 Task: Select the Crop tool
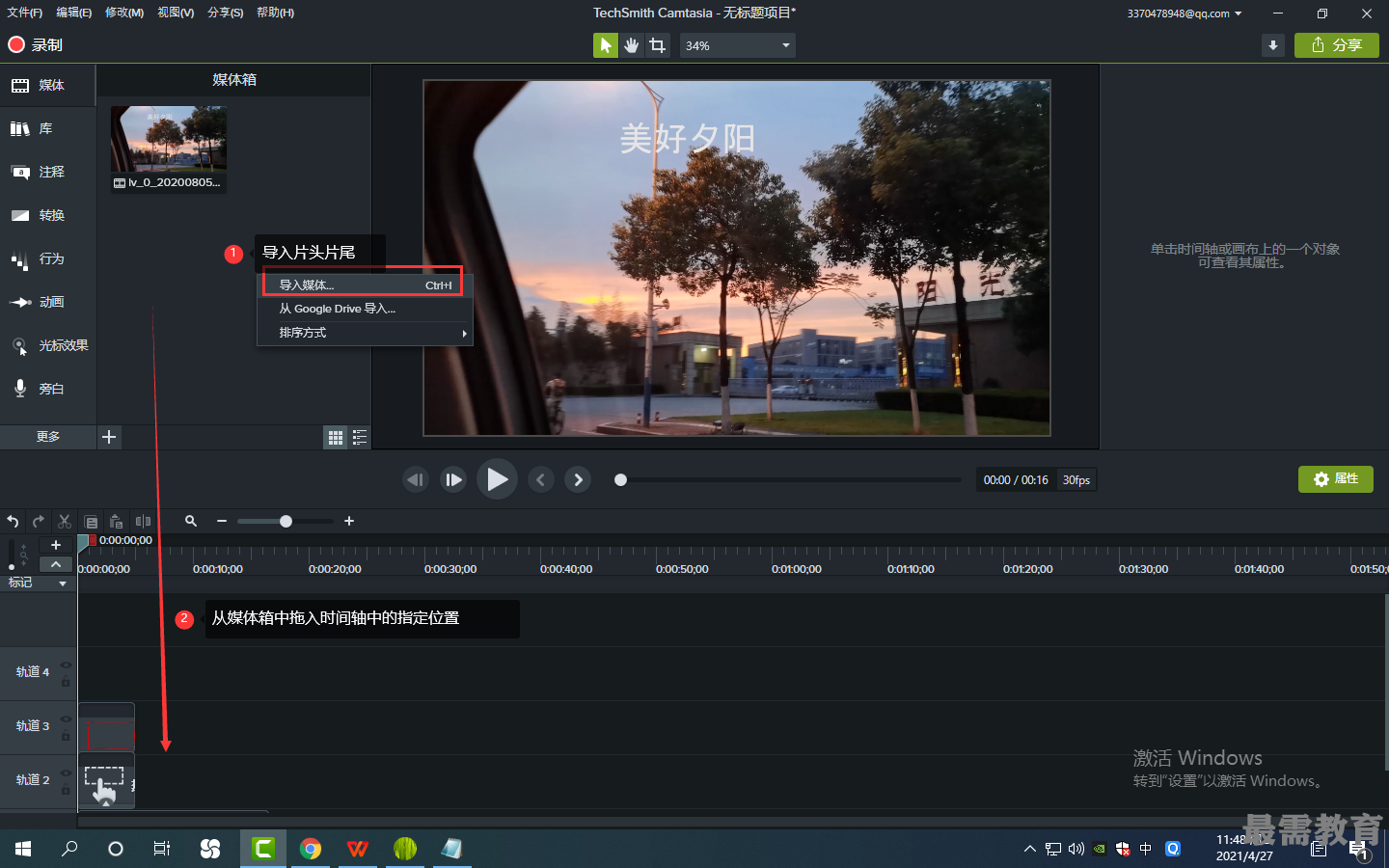point(658,45)
